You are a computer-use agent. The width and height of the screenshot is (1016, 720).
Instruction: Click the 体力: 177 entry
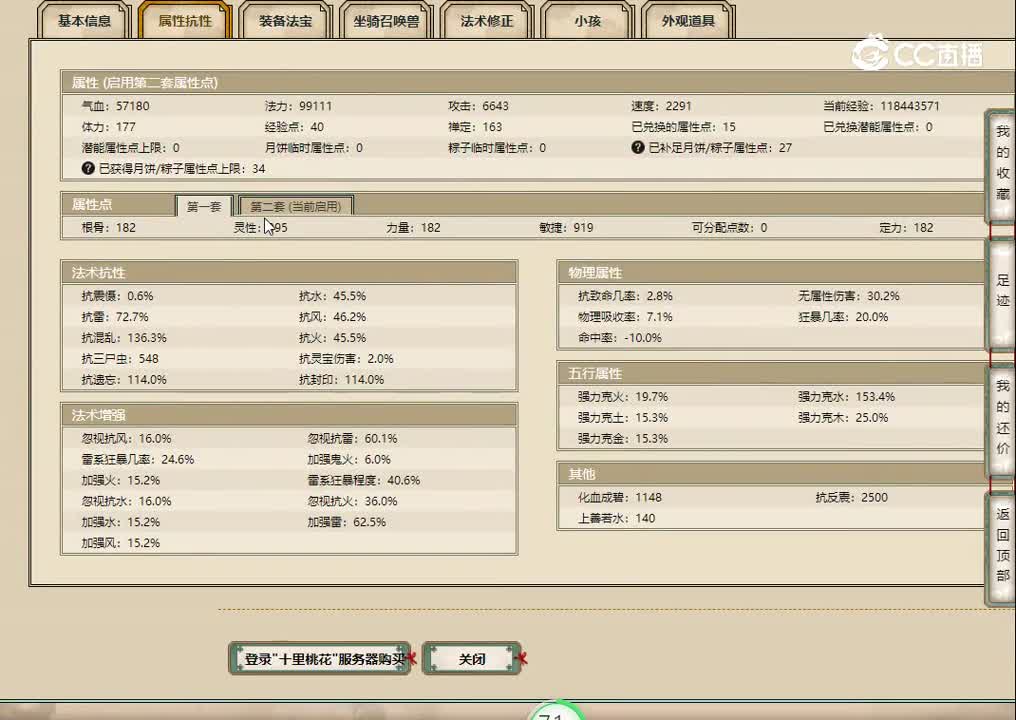point(108,126)
